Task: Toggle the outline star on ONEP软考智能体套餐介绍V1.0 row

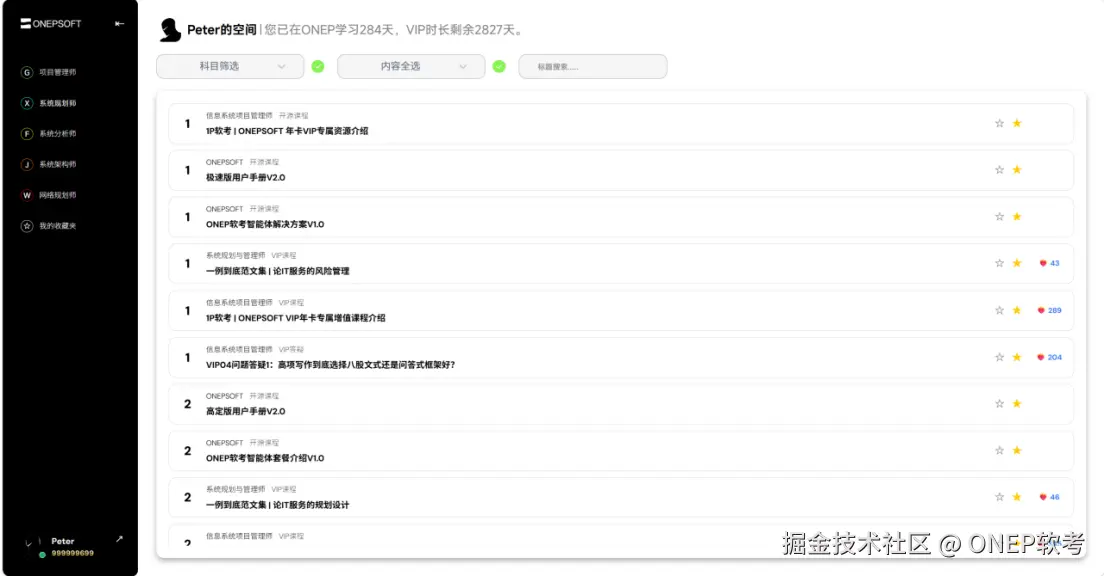Action: [x=999, y=450]
